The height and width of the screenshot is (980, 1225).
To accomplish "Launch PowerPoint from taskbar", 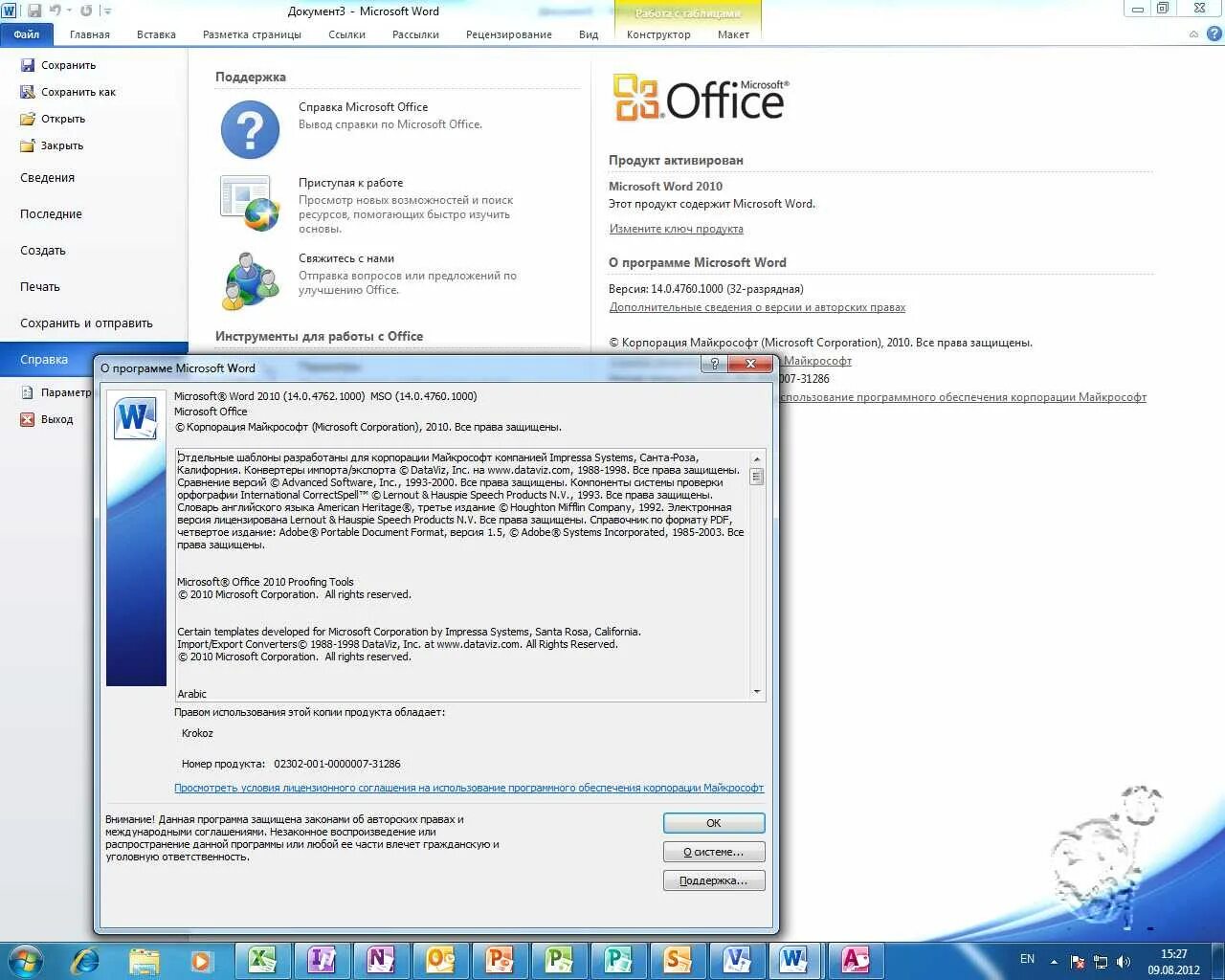I will tap(499, 960).
